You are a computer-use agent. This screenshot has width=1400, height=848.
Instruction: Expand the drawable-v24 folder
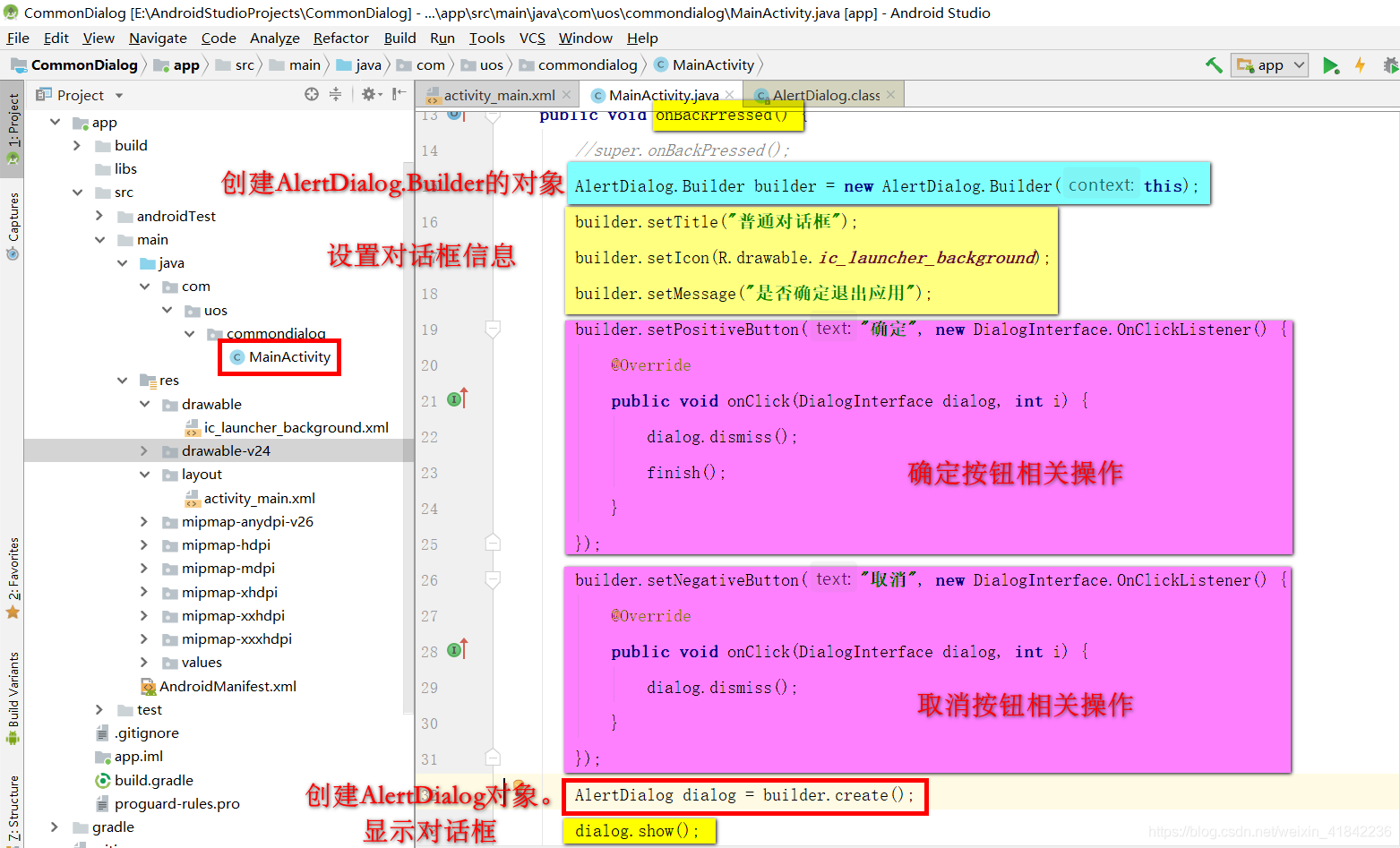[144, 450]
